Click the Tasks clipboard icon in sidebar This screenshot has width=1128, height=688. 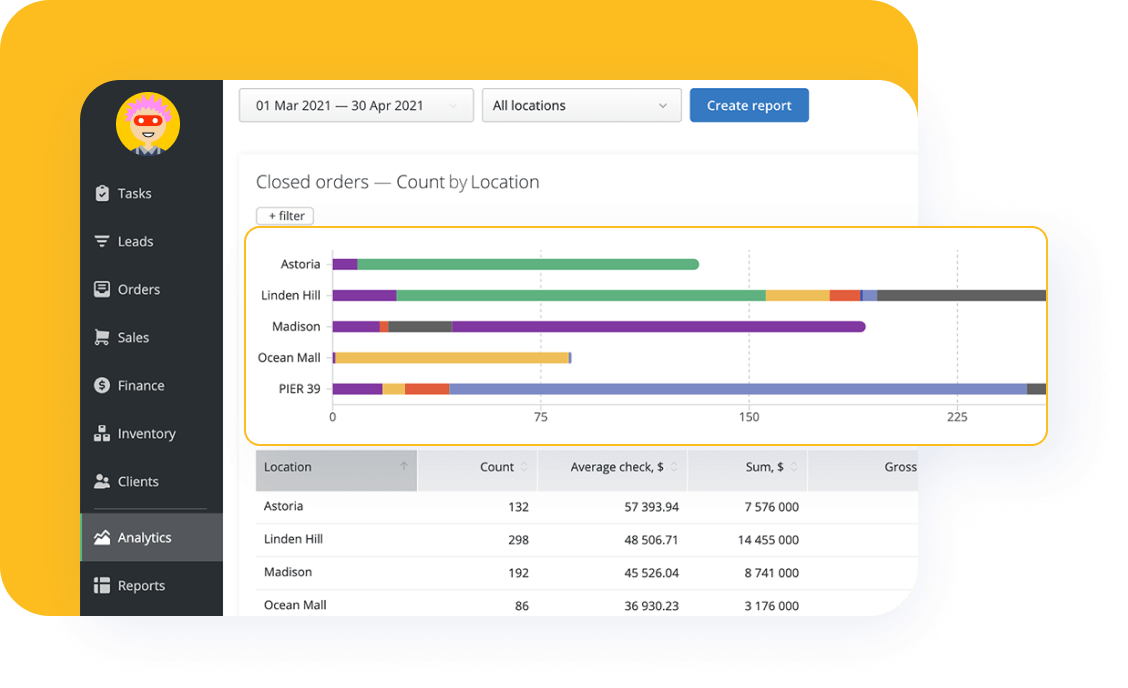coord(102,193)
